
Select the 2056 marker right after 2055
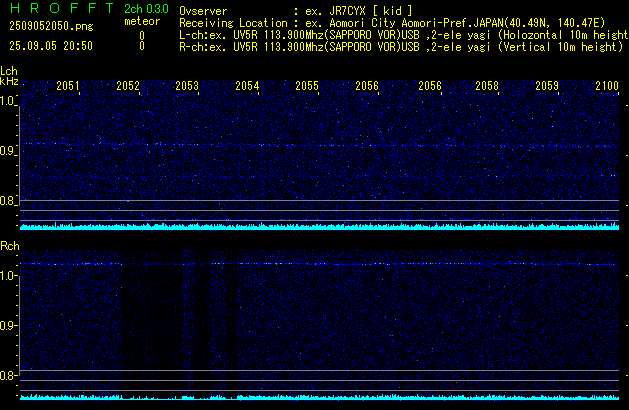[x=367, y=85]
